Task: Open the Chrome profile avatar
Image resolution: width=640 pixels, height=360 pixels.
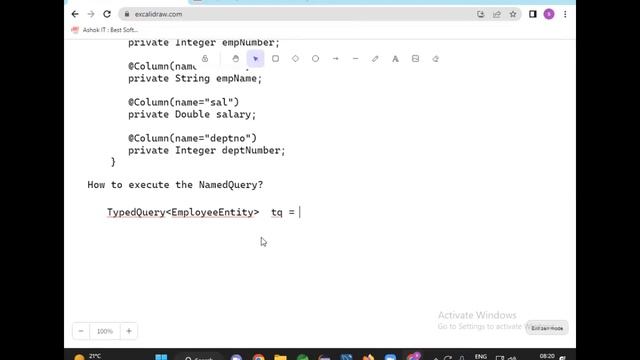Action: coord(549,14)
